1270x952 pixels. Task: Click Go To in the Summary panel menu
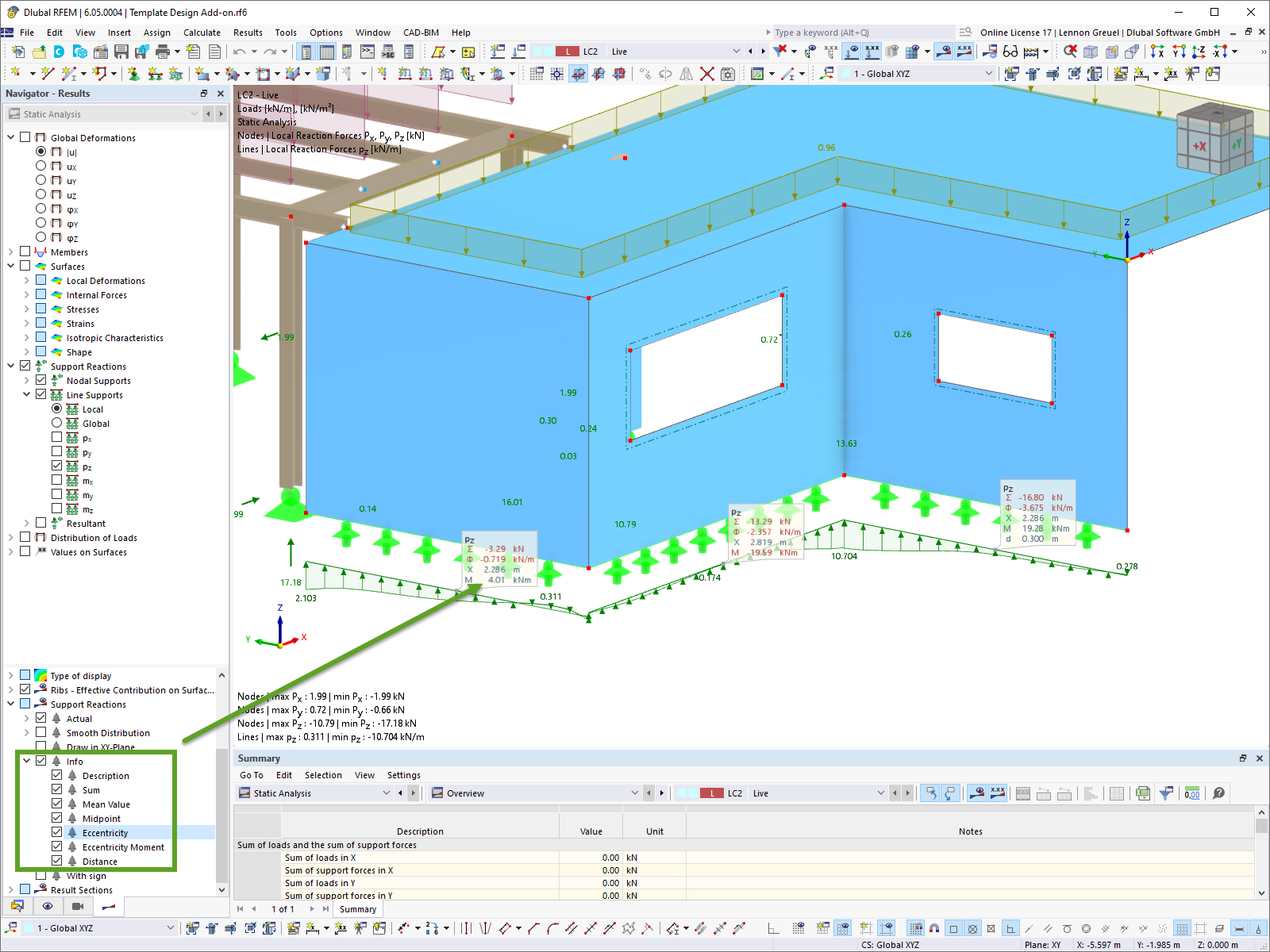click(251, 775)
